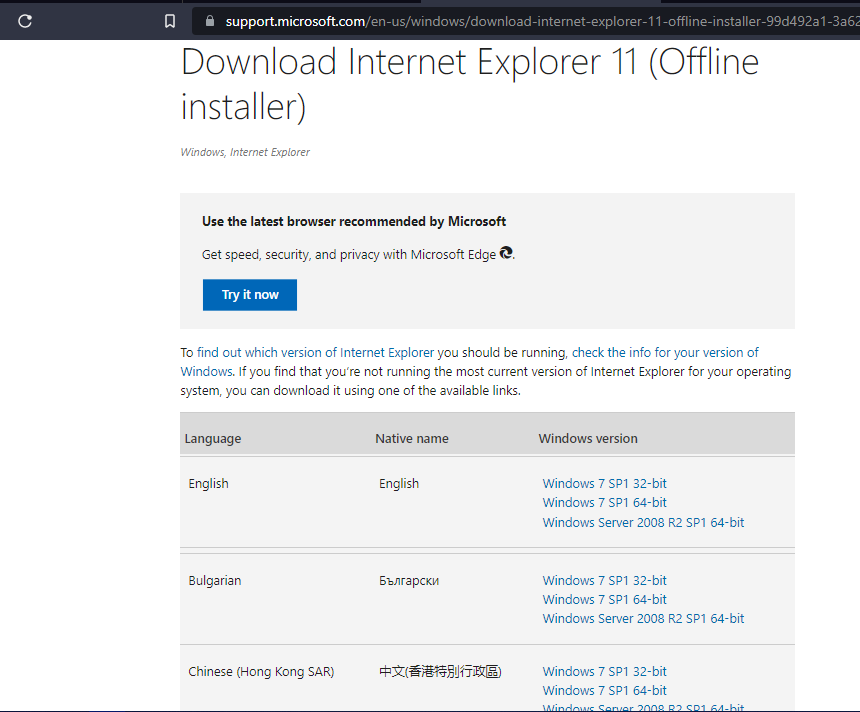Download English Windows 7 SP1 64-bit installer
The height and width of the screenshot is (712, 860).
point(604,502)
